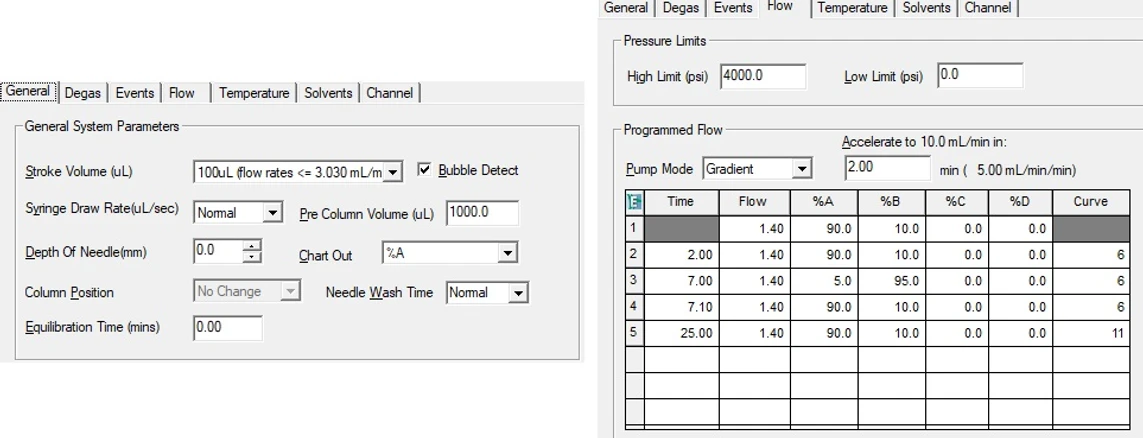Open the Stroke Volume dropdown

point(393,172)
